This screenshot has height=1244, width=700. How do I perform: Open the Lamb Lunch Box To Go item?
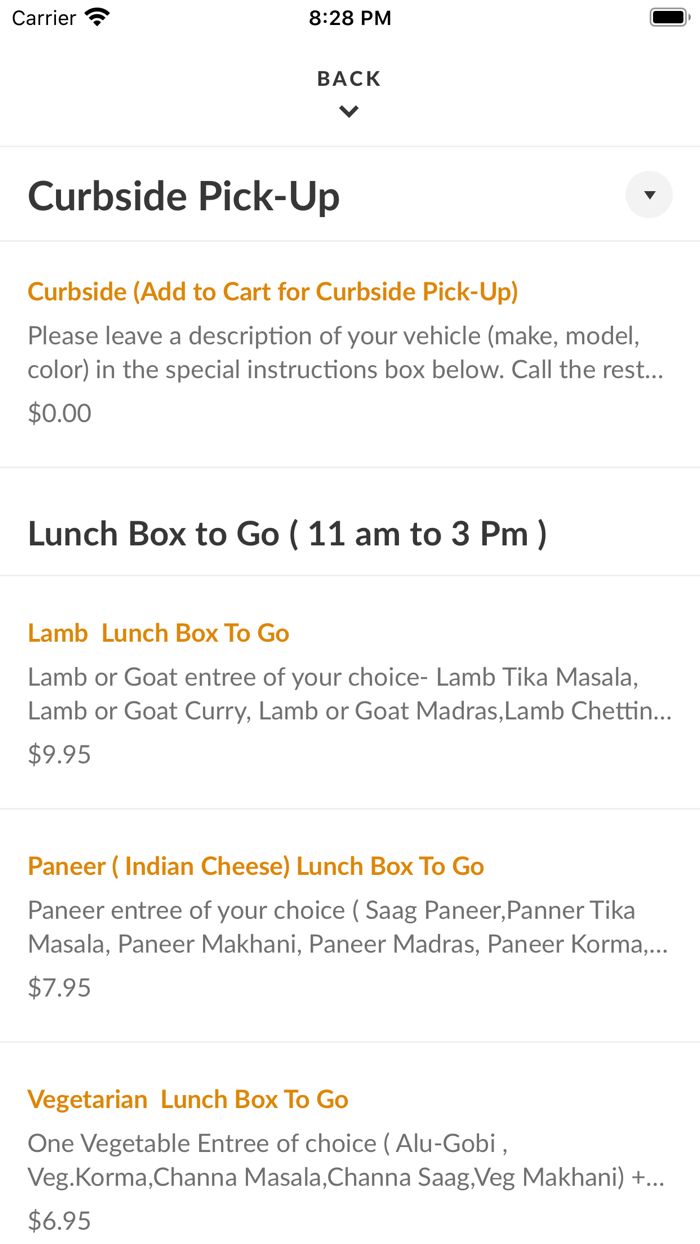coord(159,633)
